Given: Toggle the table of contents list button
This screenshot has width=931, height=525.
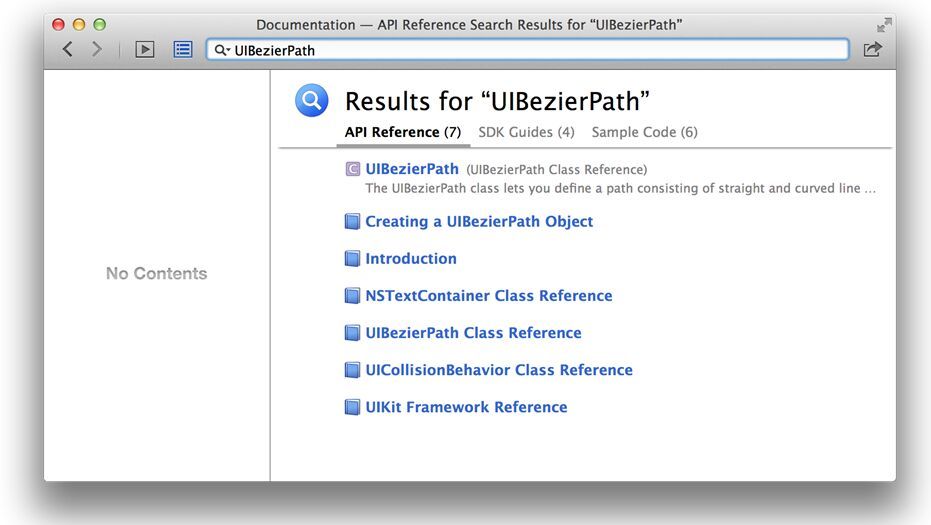Looking at the screenshot, I should pyautogui.click(x=183, y=49).
